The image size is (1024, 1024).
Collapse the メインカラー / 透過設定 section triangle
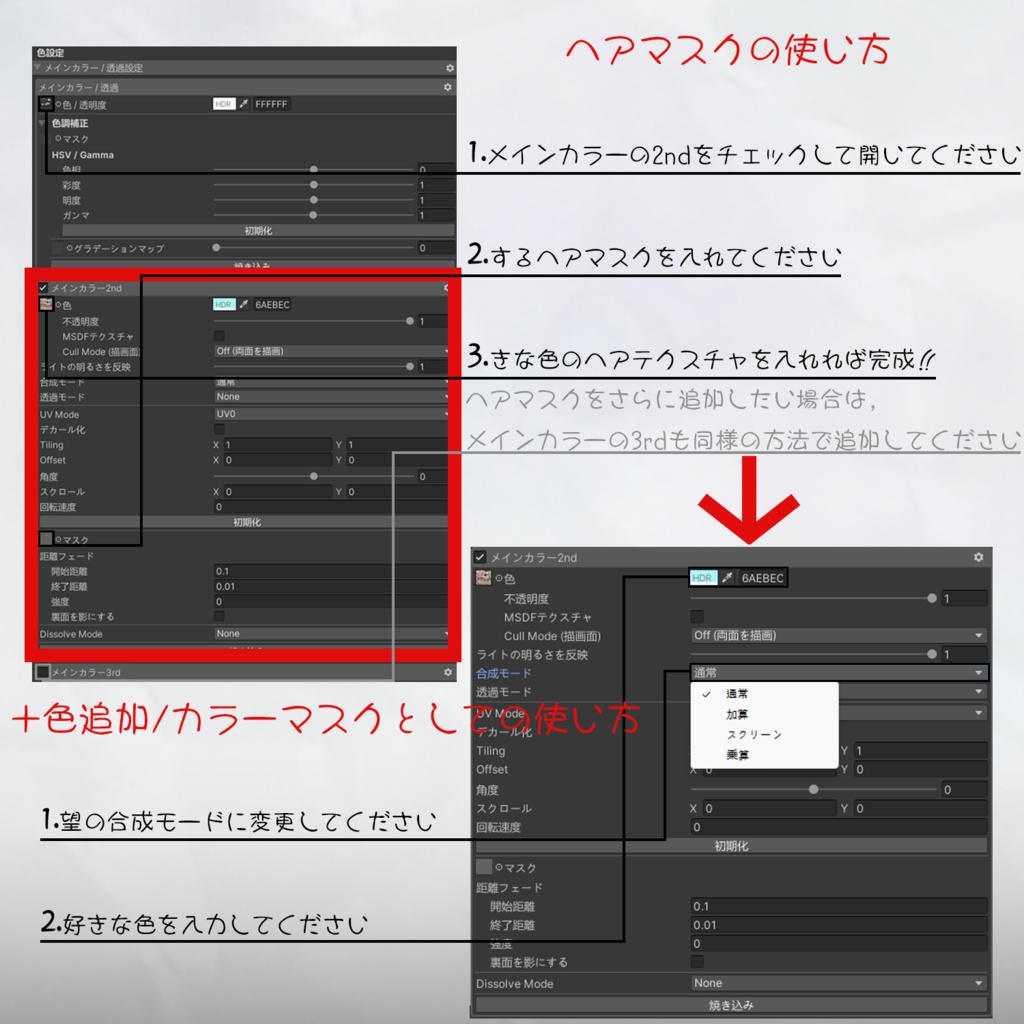point(38,67)
